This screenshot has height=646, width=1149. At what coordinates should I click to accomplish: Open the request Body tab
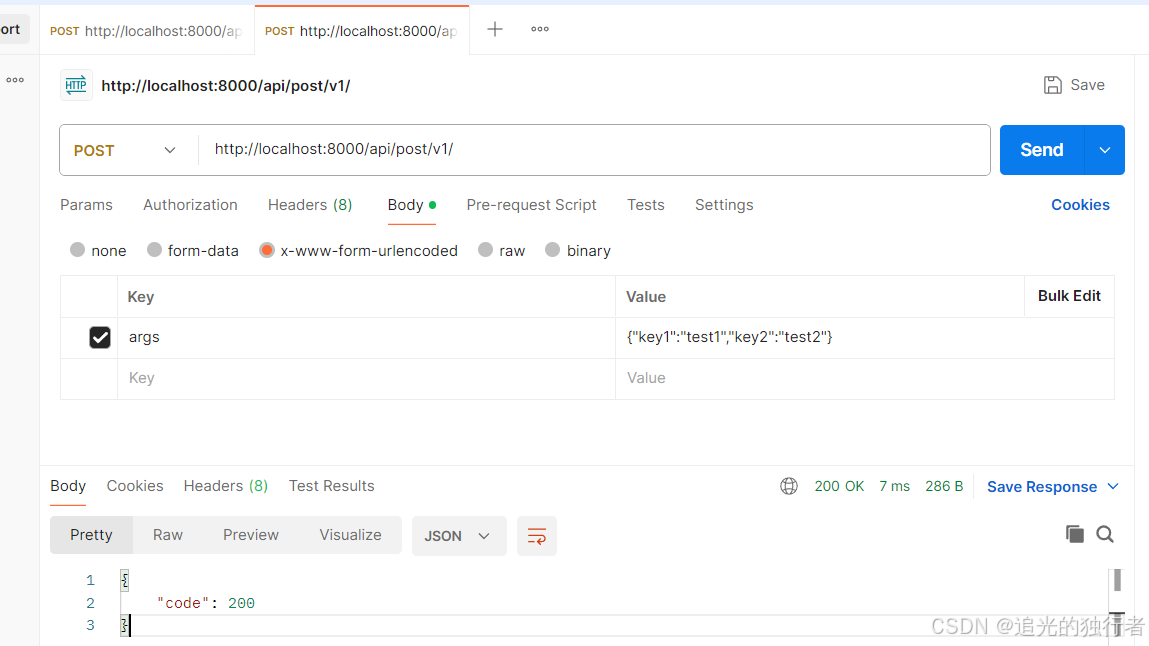[x=412, y=205]
